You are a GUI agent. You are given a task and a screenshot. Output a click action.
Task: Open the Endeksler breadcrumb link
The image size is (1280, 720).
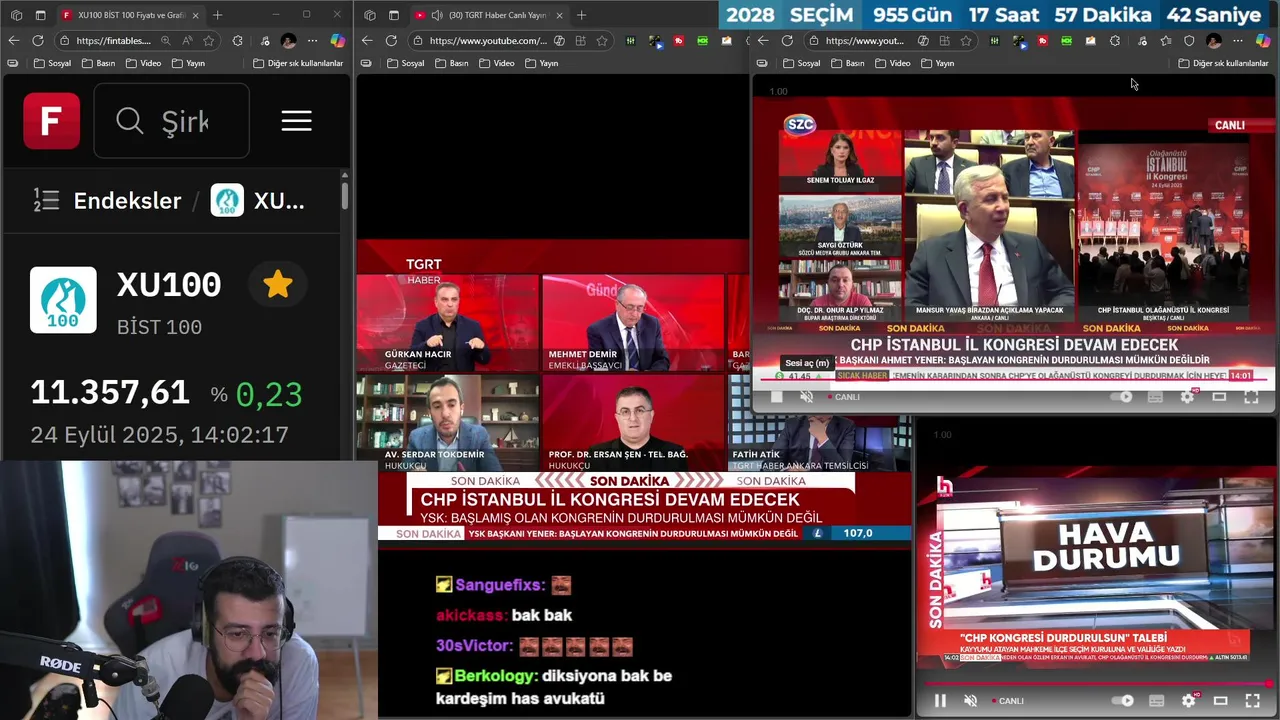click(127, 200)
